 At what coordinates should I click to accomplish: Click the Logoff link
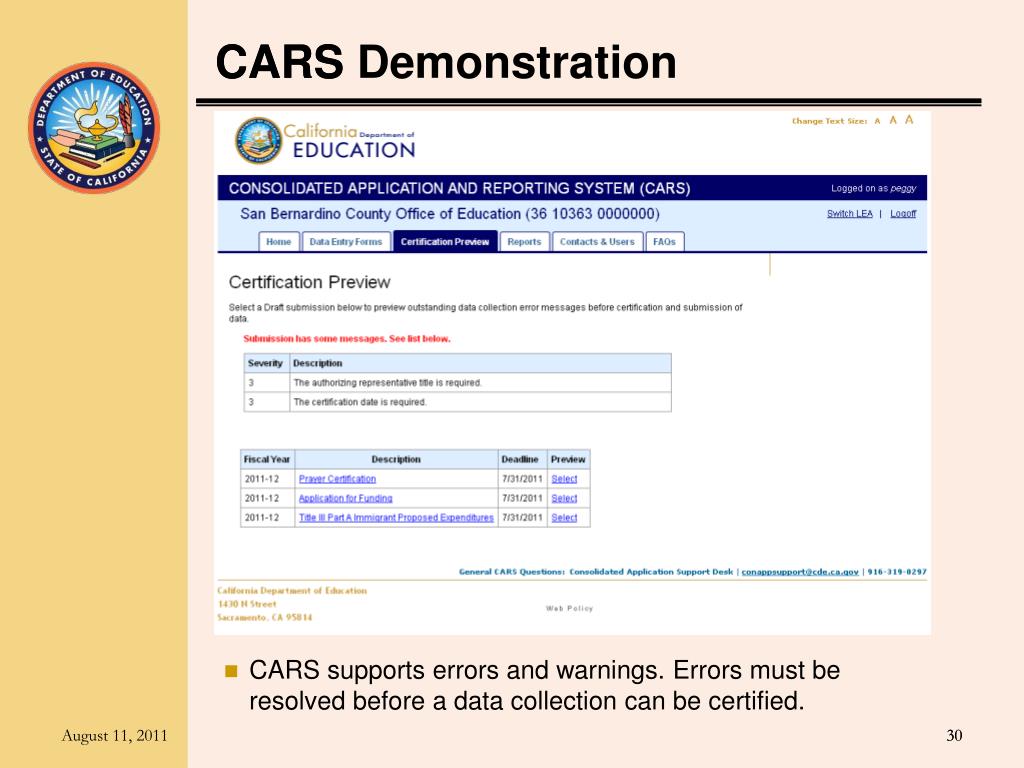[x=903, y=214]
